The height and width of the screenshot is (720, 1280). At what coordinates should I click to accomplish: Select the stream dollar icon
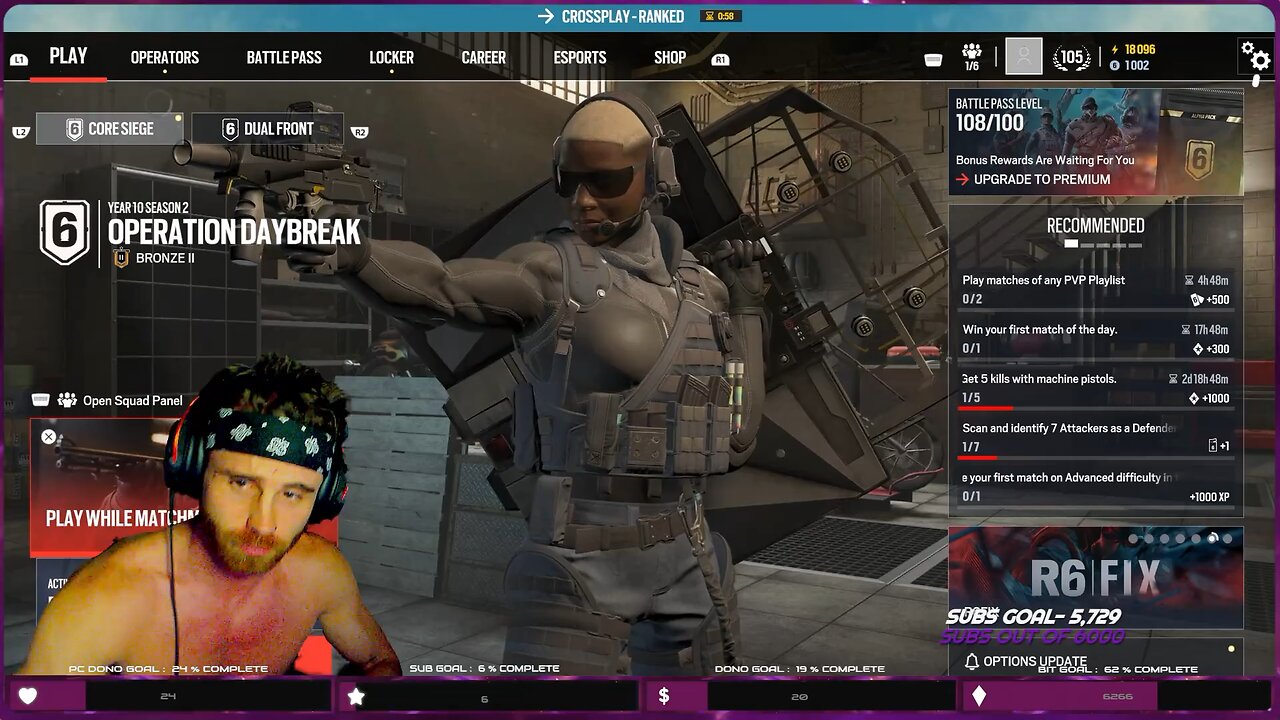[664, 696]
